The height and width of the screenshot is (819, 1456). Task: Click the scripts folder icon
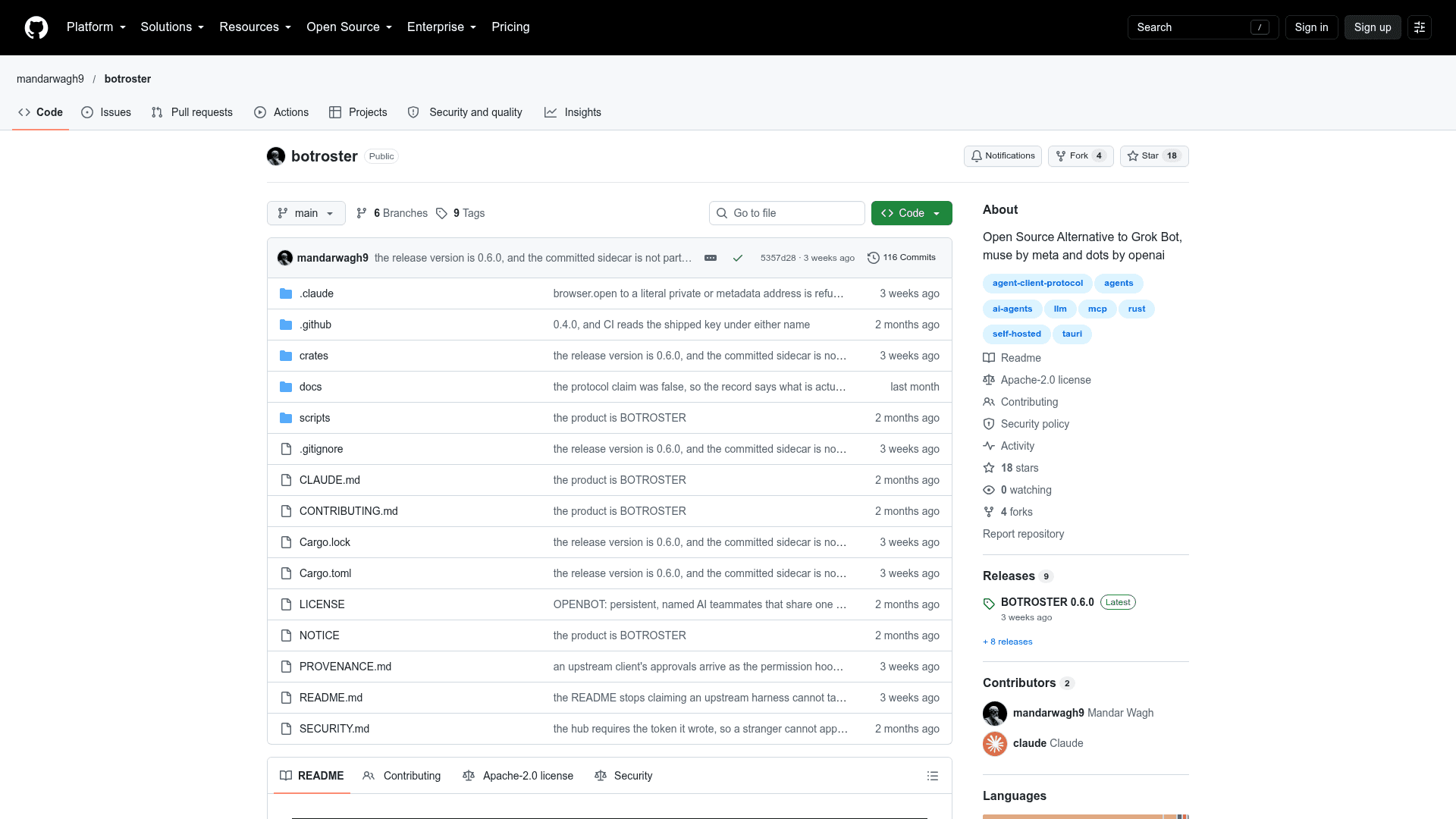tap(286, 418)
